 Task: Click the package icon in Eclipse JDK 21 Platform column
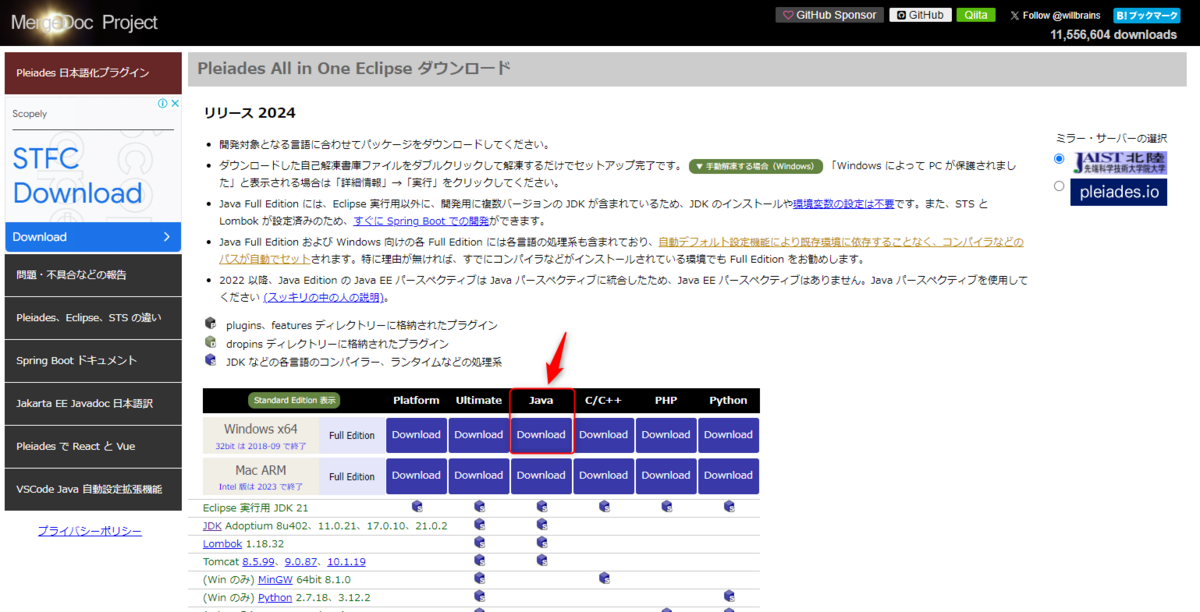[417, 506]
